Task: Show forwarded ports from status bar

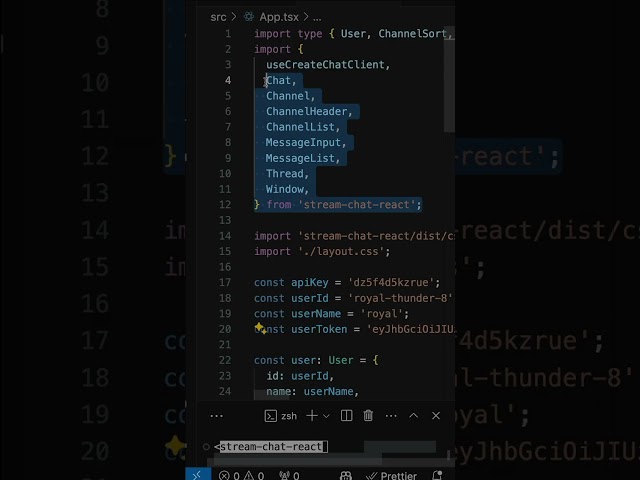Action: [289, 476]
